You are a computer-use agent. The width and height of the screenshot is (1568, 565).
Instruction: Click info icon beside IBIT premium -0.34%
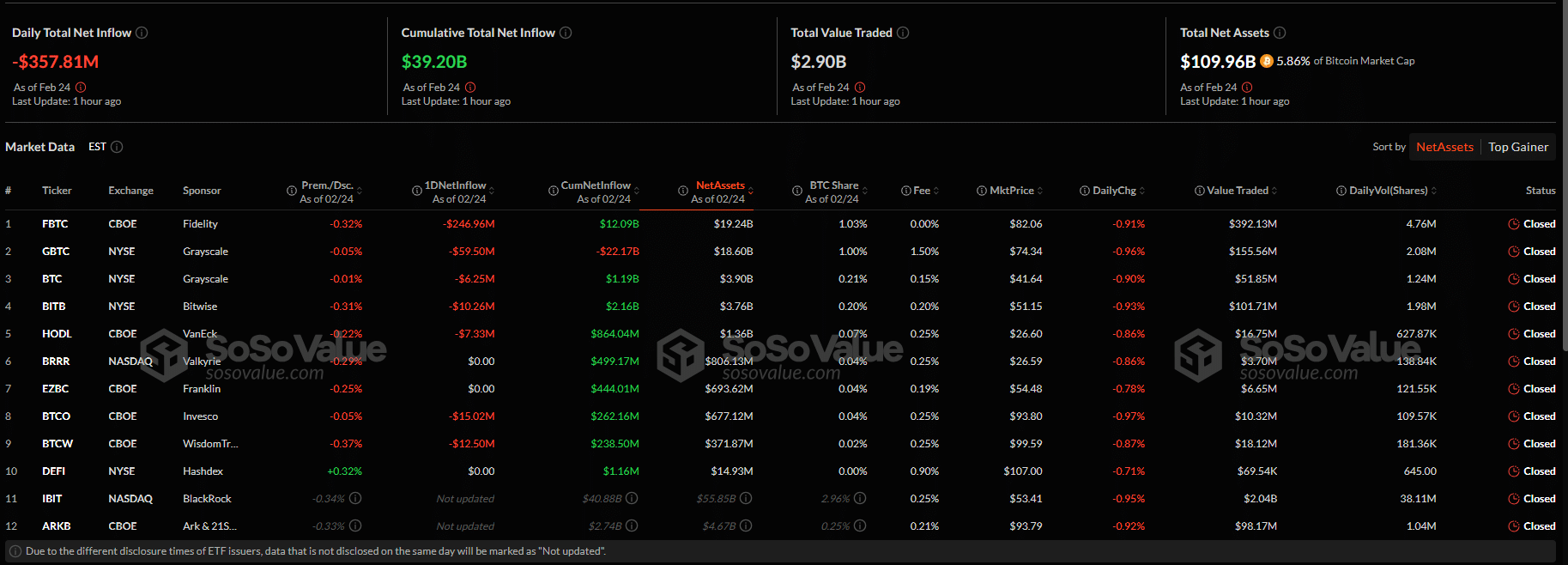pyautogui.click(x=355, y=498)
